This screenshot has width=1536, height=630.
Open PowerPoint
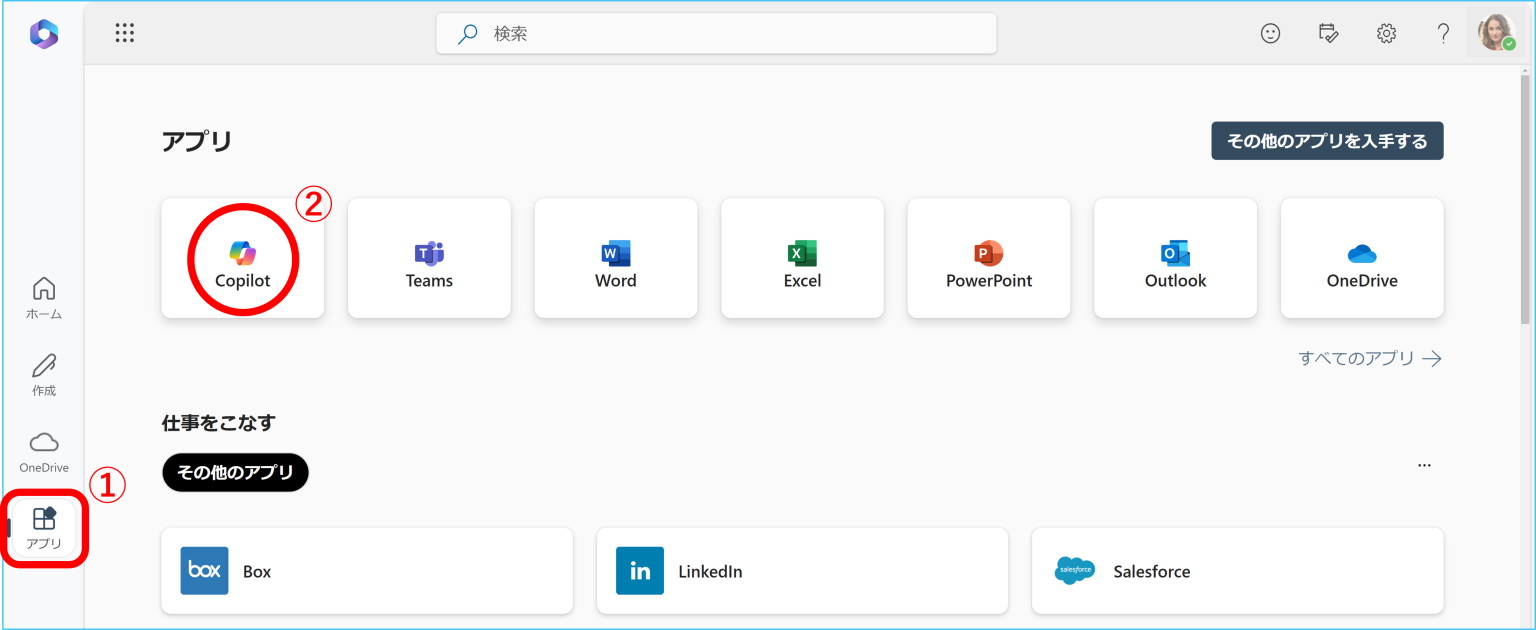pyautogui.click(x=988, y=258)
